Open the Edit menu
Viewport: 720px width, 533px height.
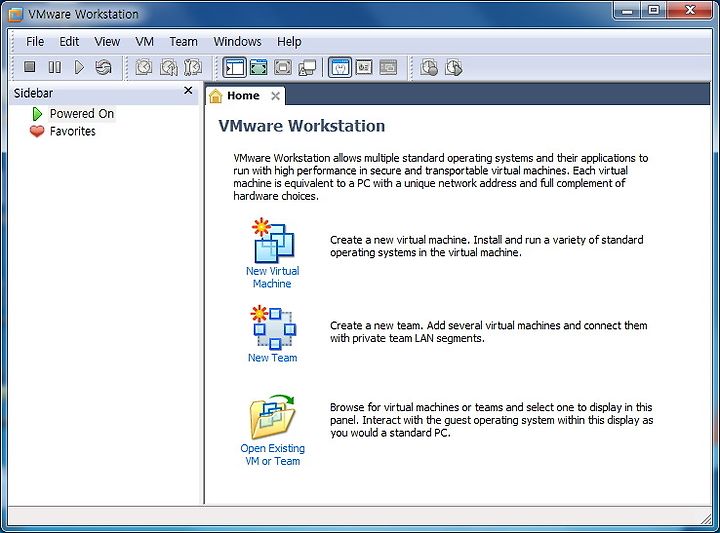69,42
